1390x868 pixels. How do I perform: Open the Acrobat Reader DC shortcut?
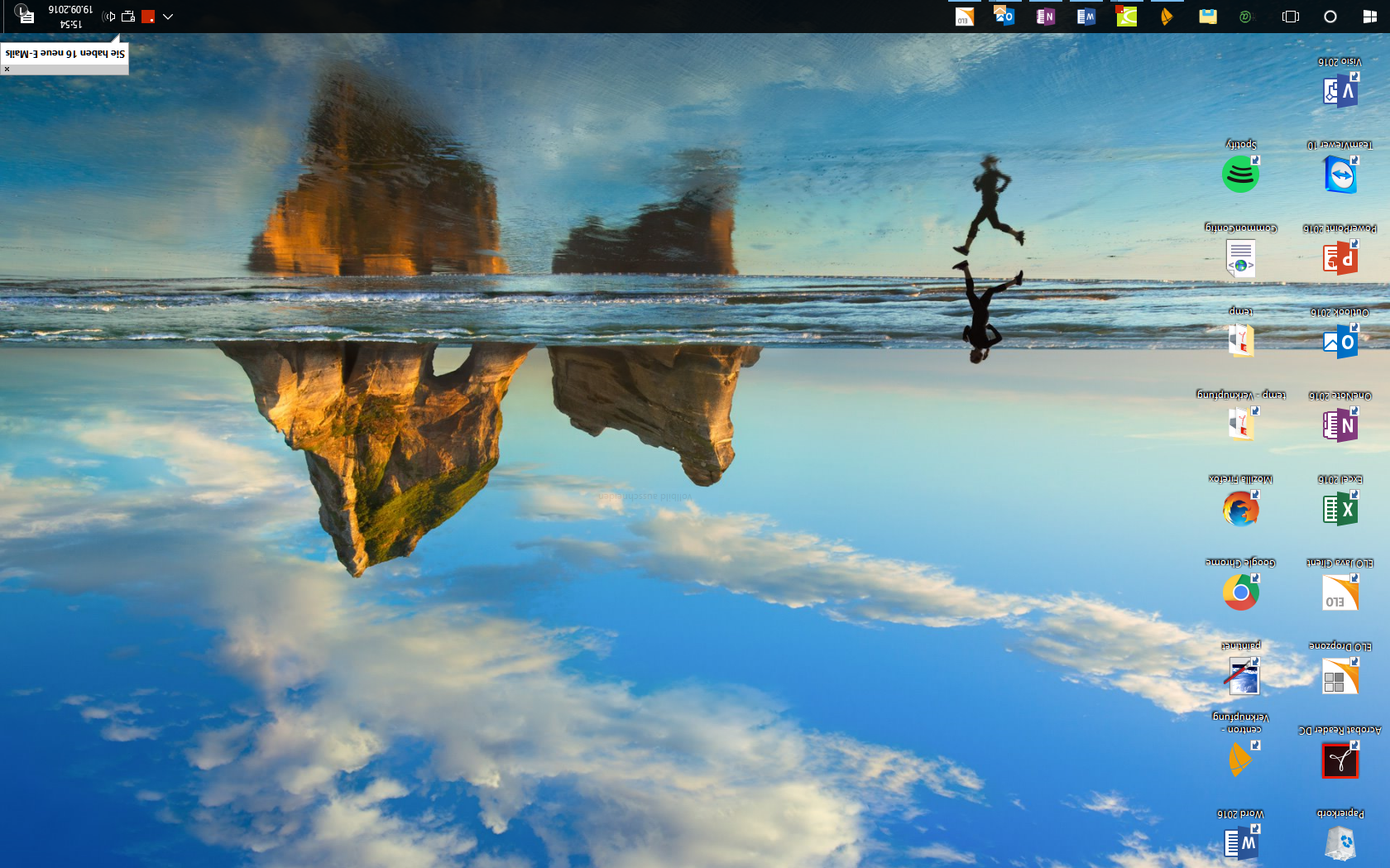(1340, 760)
